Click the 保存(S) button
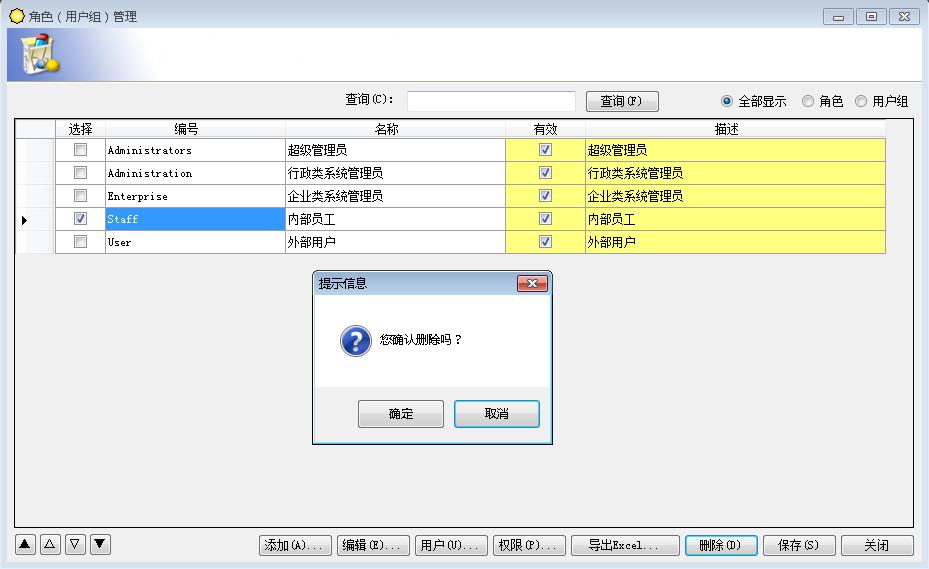 799,545
